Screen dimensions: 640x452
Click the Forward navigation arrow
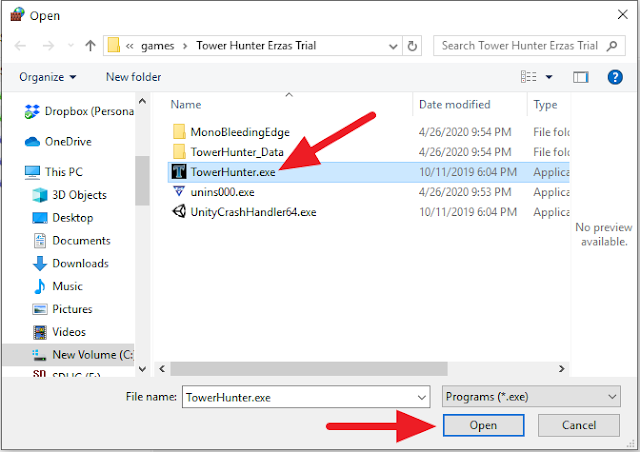click(x=48, y=46)
